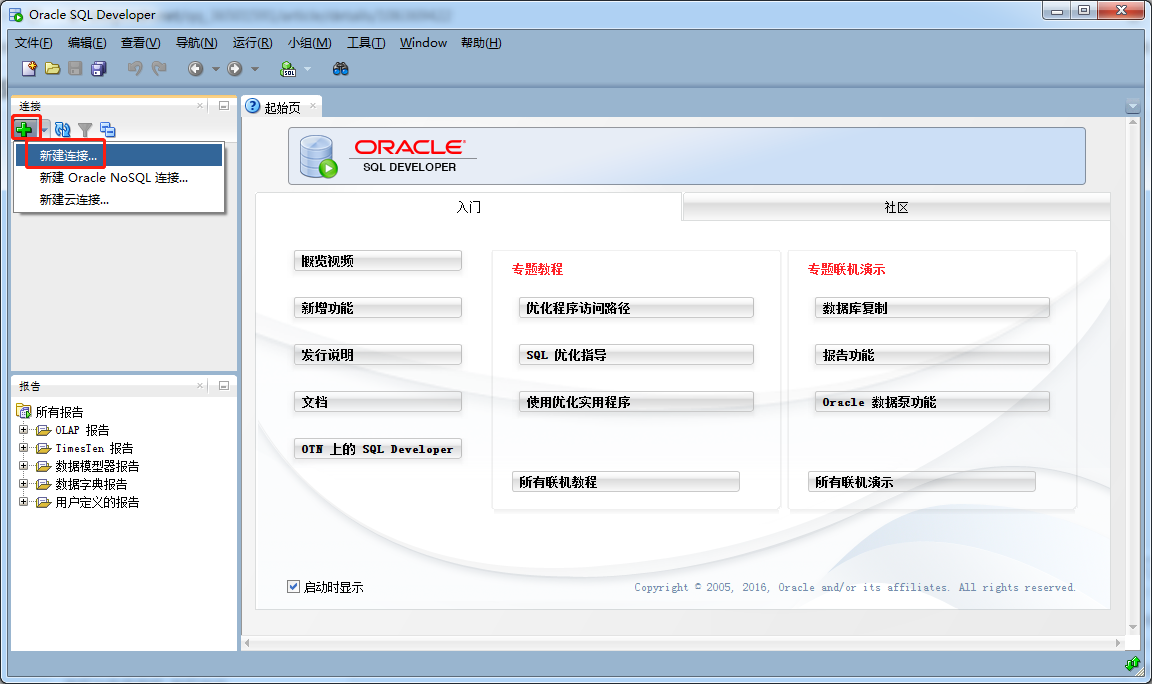Click the horizontal scrollbar left arrow

pyautogui.click(x=248, y=643)
